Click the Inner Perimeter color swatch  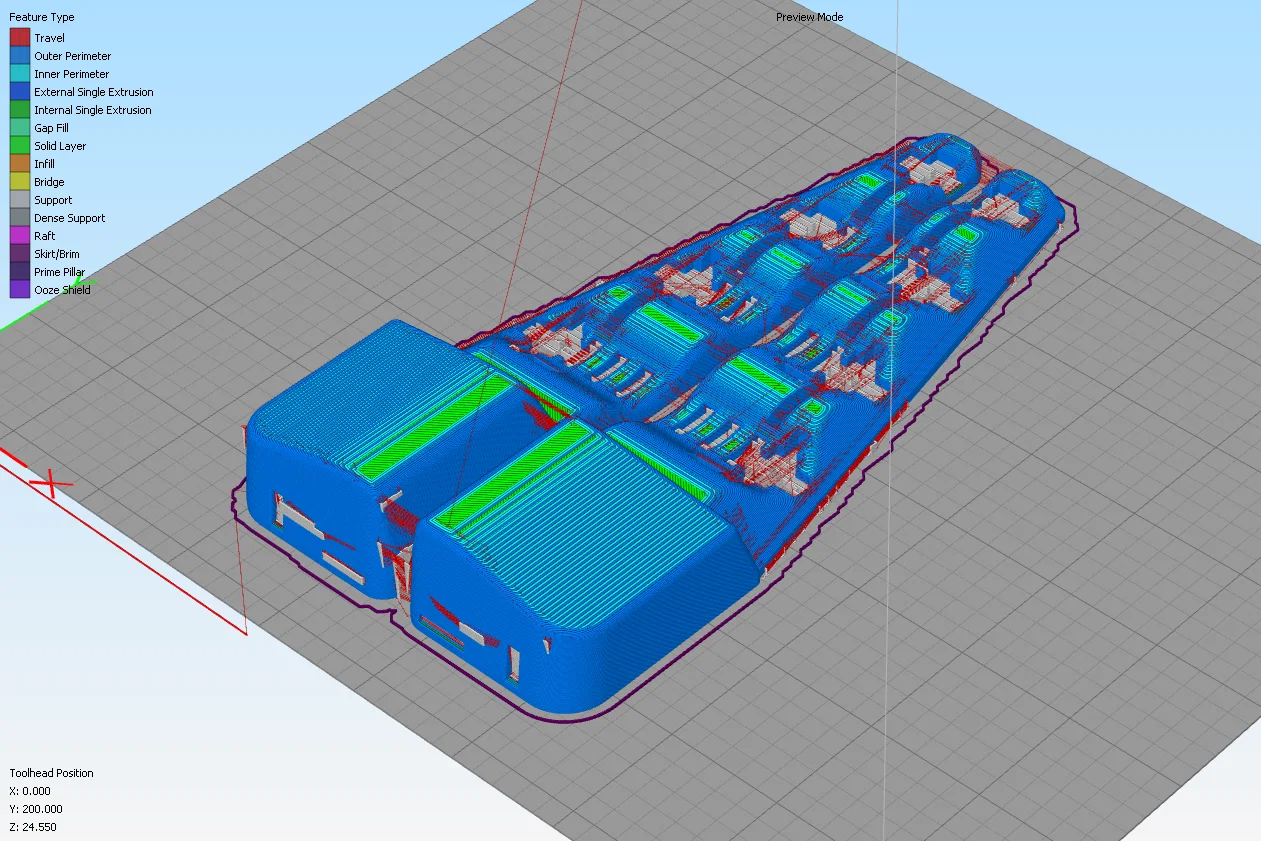tap(19, 74)
